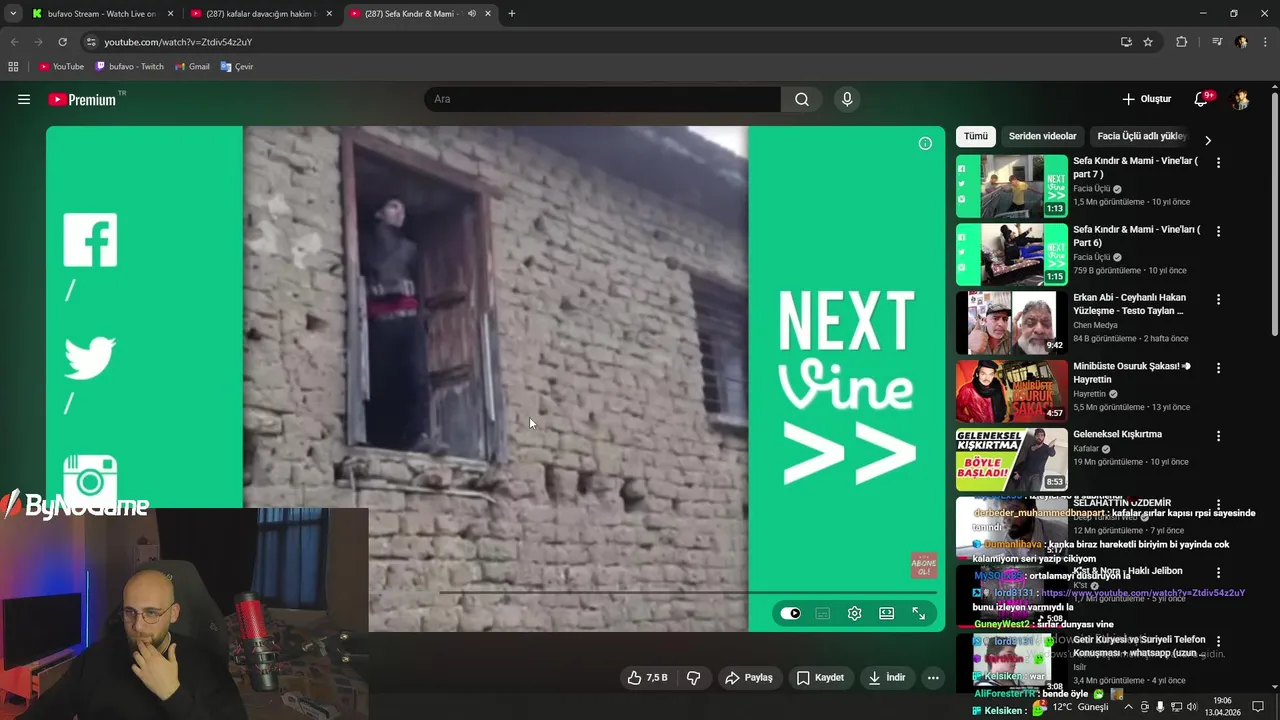This screenshot has width=1280, height=720.
Task: Open the Chrome media control icon
Action: tap(1217, 42)
